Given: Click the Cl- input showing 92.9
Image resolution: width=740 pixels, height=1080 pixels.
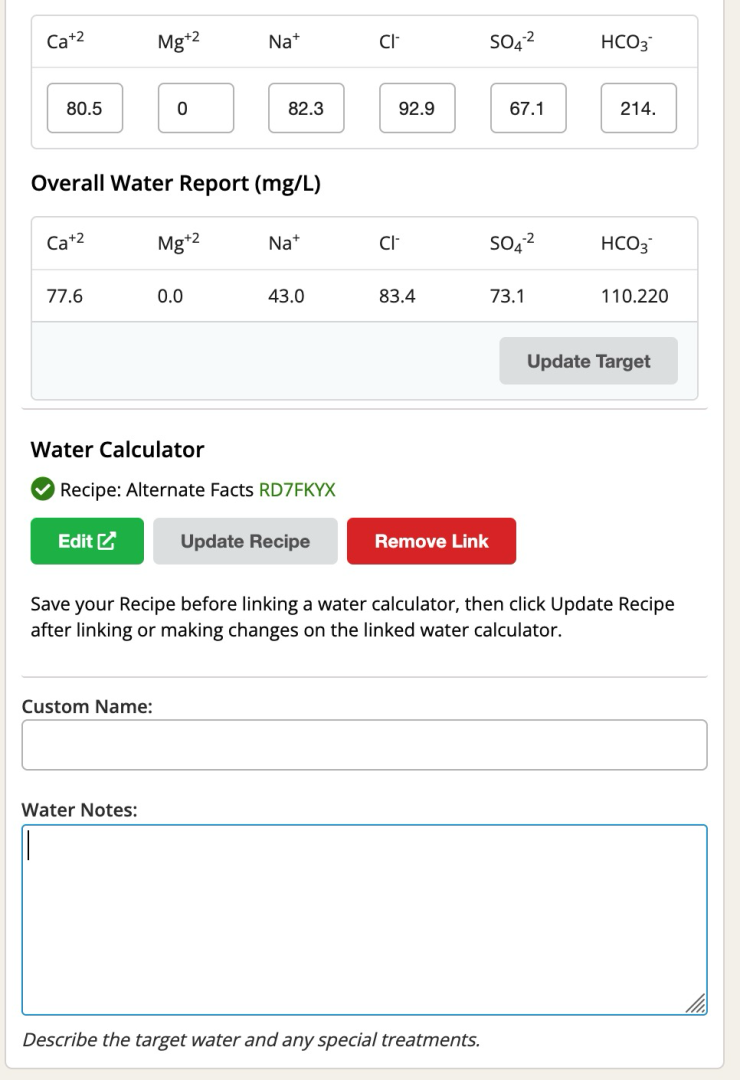Looking at the screenshot, I should tap(417, 108).
